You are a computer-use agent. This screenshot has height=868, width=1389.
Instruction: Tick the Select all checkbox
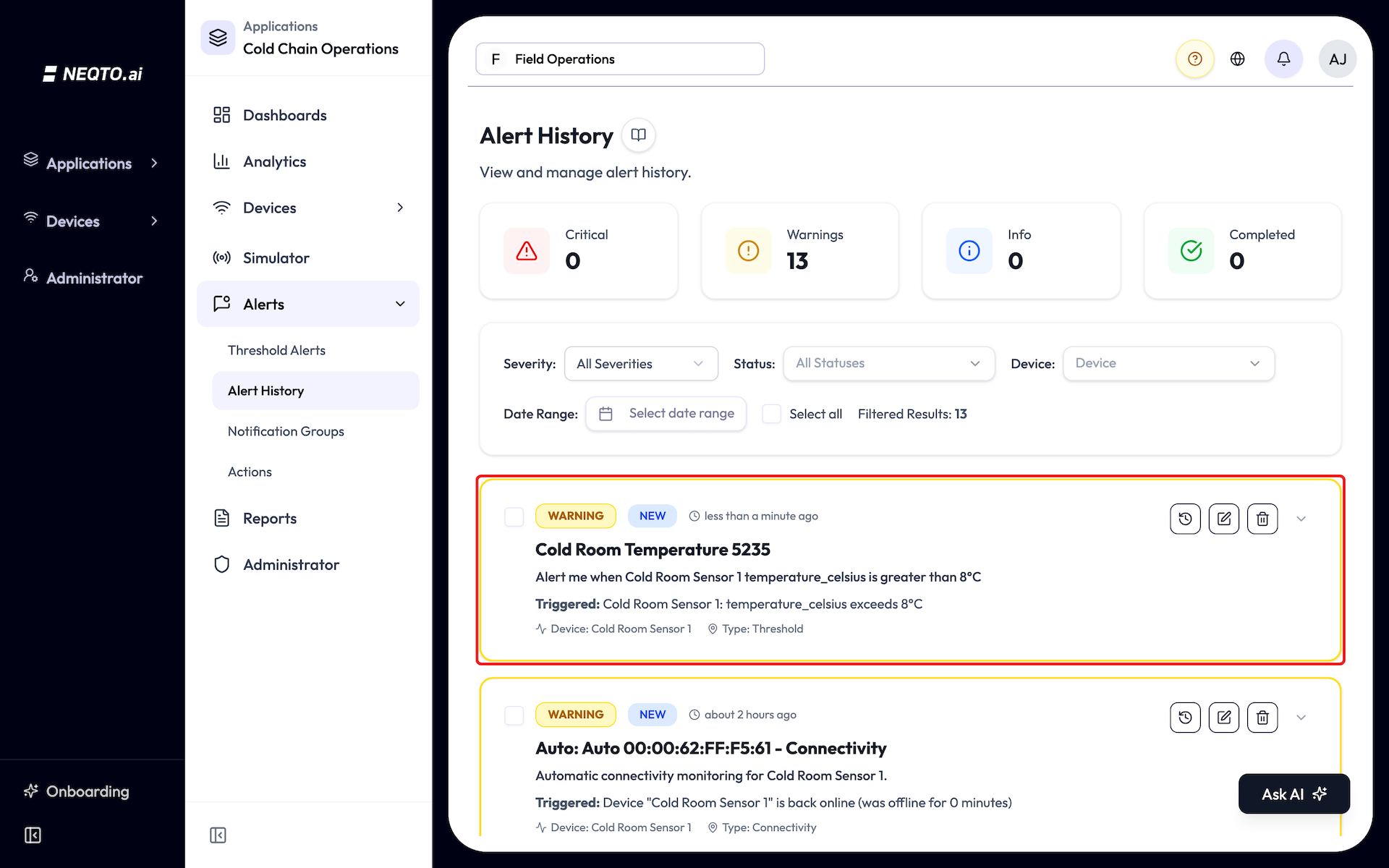pyautogui.click(x=772, y=414)
